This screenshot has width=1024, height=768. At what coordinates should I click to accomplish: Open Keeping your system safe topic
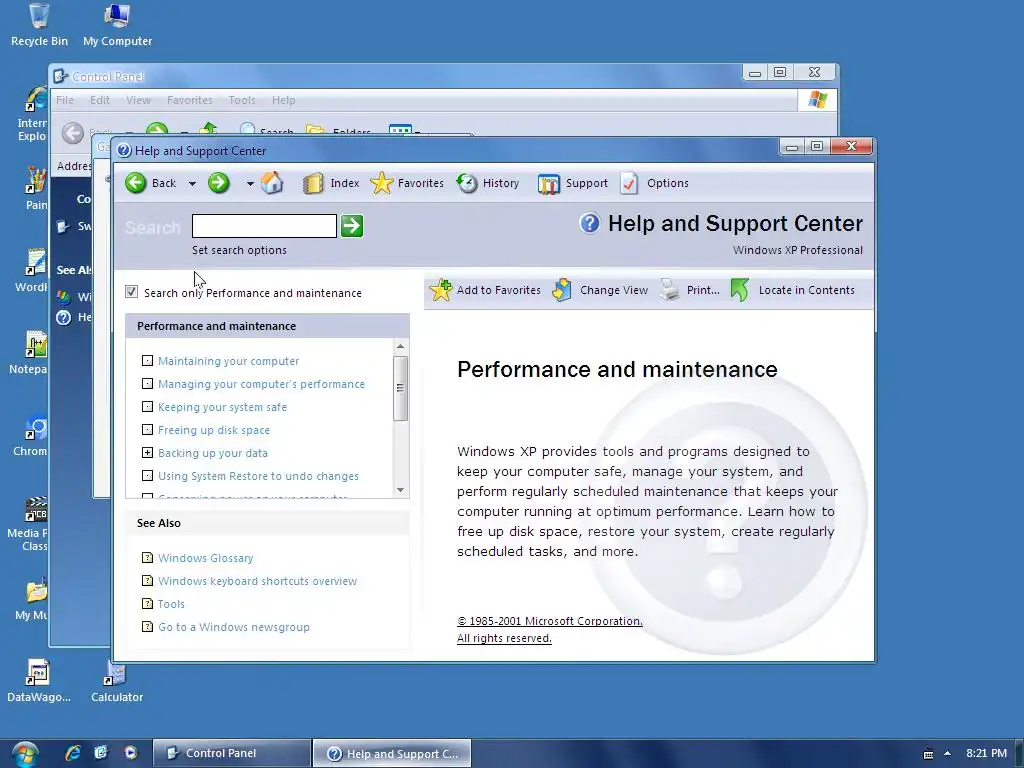point(222,407)
